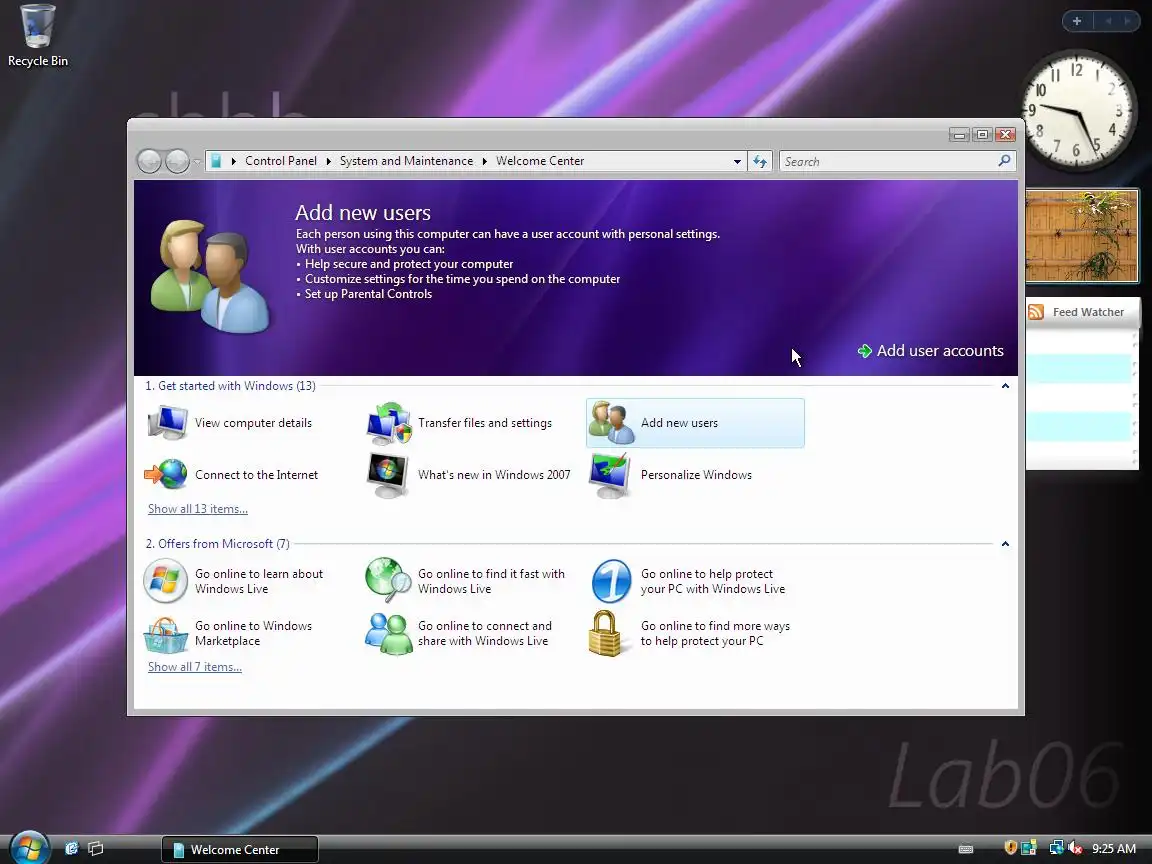
Task: Click the keyboard tray icon in taskbar
Action: click(x=966, y=849)
